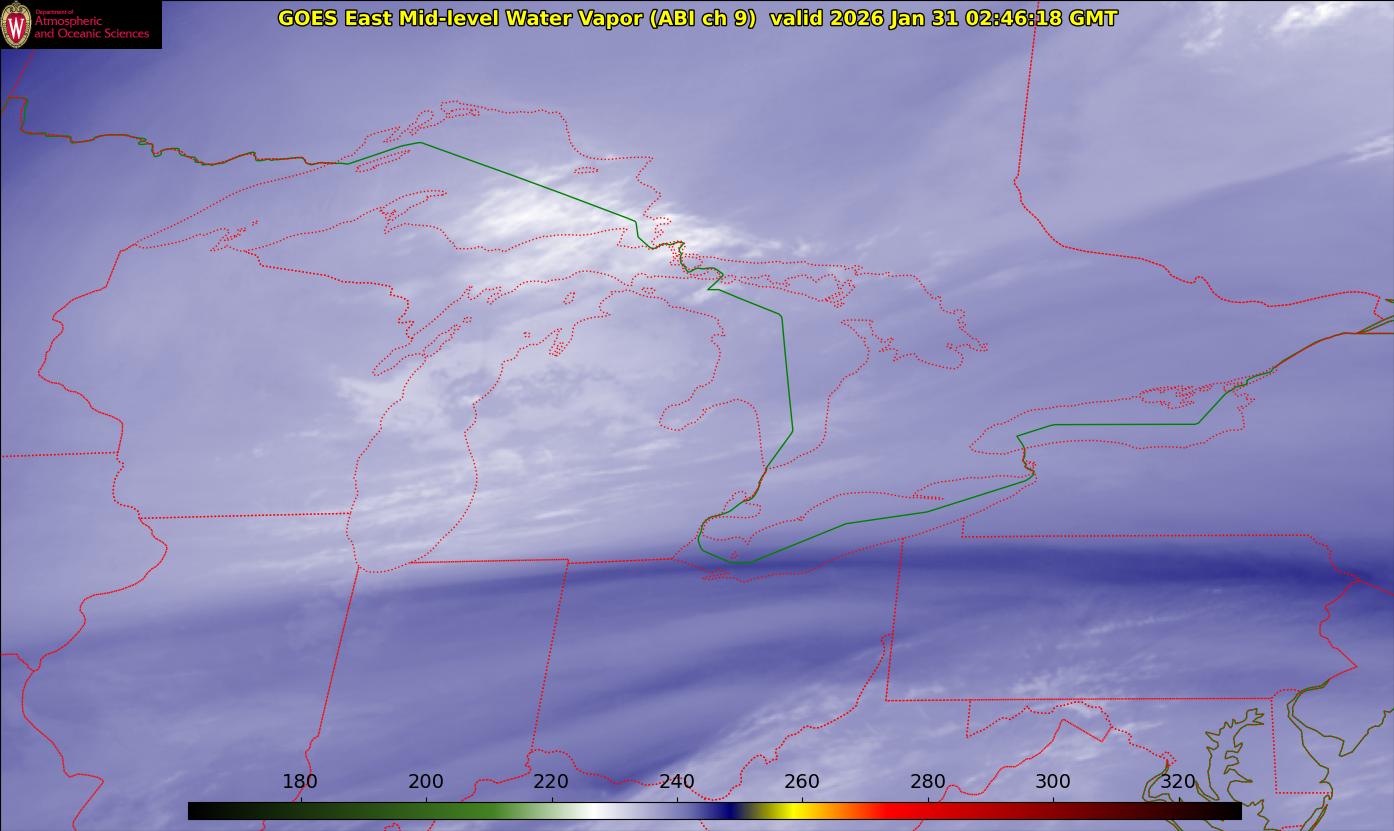Click the 300 label on the colorbar
The image size is (1394, 831).
tap(1053, 782)
